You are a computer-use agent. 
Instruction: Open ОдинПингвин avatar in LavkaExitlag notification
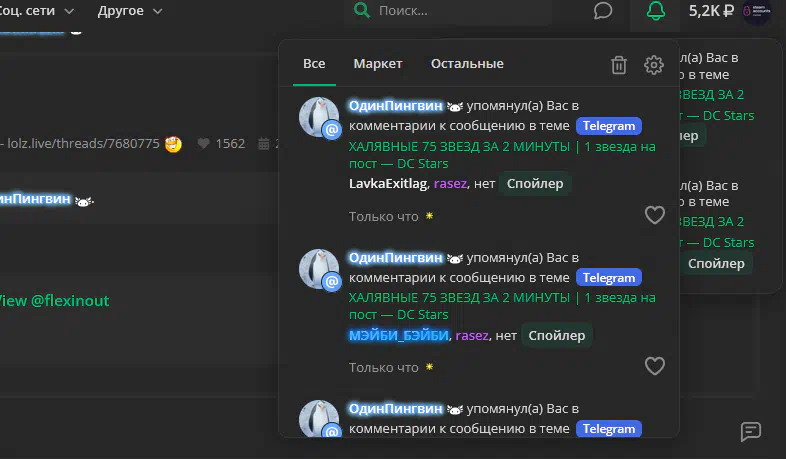click(x=319, y=117)
